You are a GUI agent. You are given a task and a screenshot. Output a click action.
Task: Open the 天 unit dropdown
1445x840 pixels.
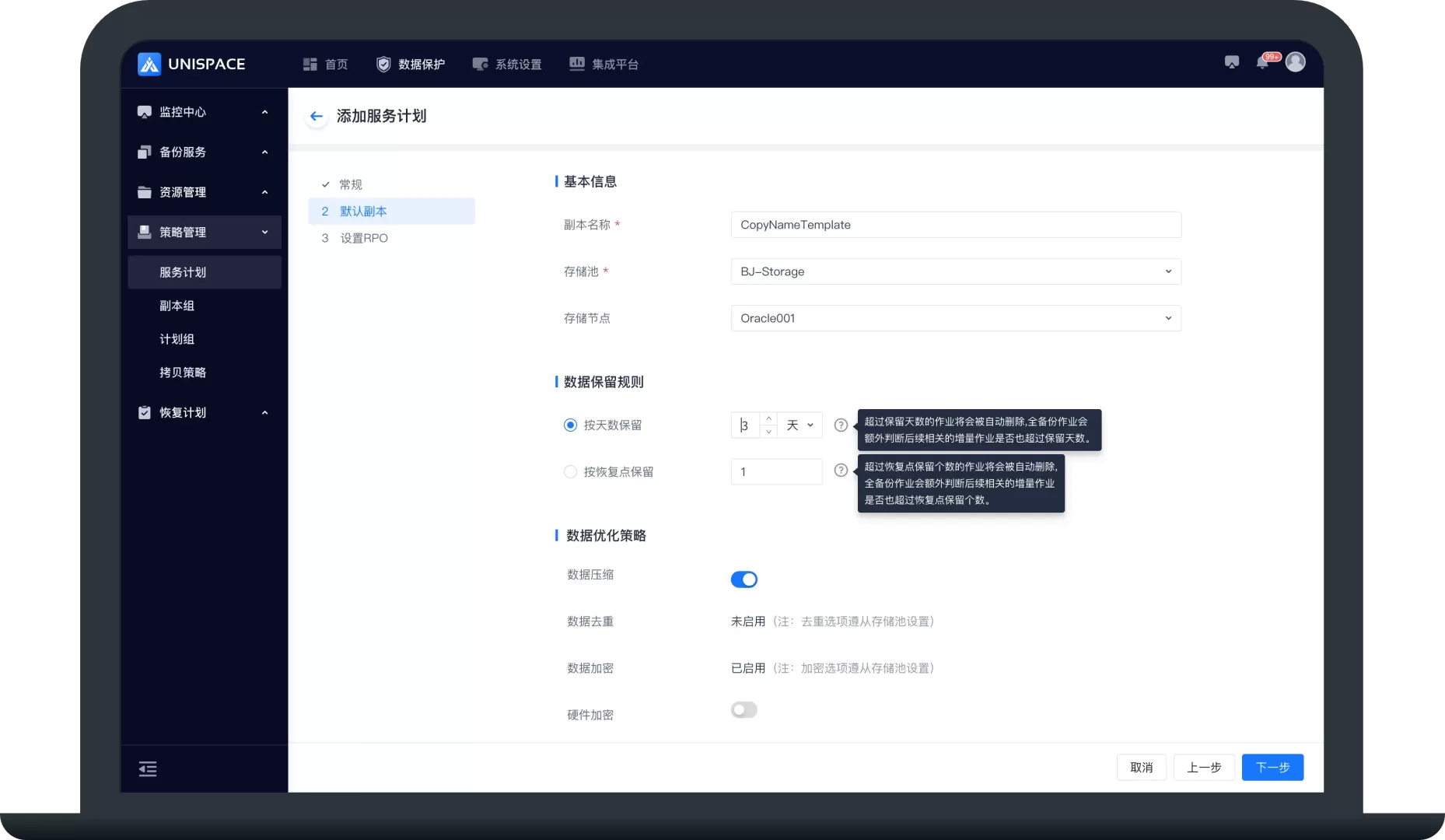pos(799,425)
